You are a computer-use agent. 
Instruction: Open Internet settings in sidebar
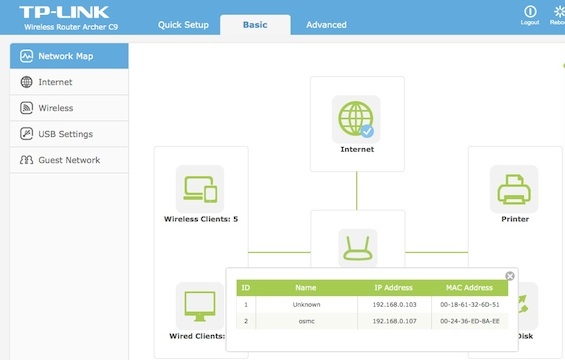(69, 82)
